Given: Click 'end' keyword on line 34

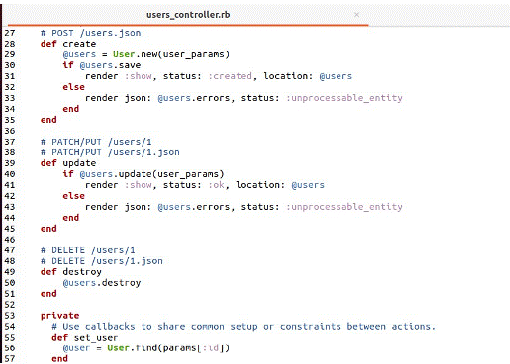Looking at the screenshot, I should (x=71, y=109).
